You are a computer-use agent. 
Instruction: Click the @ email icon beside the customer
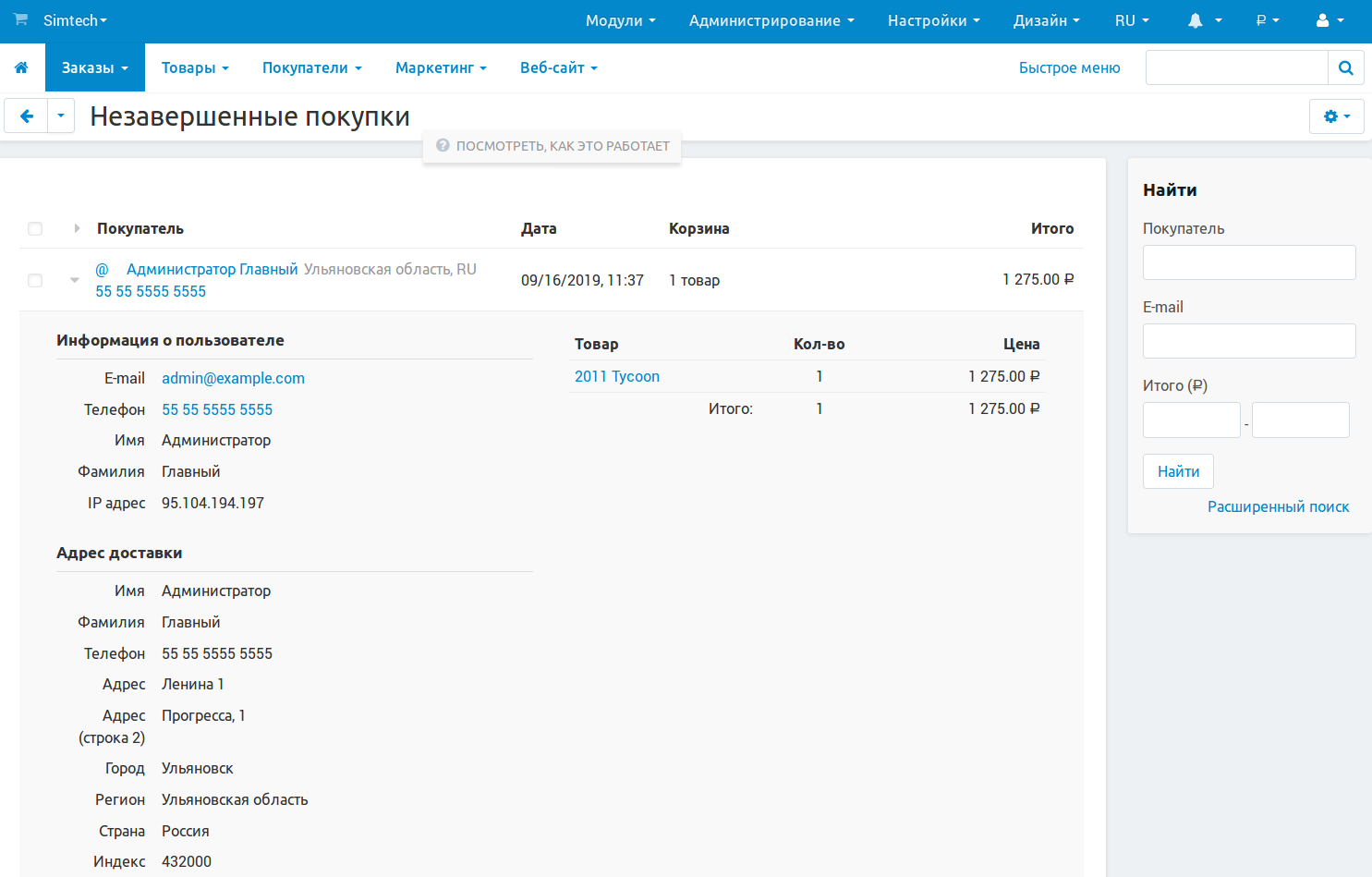tap(103, 269)
